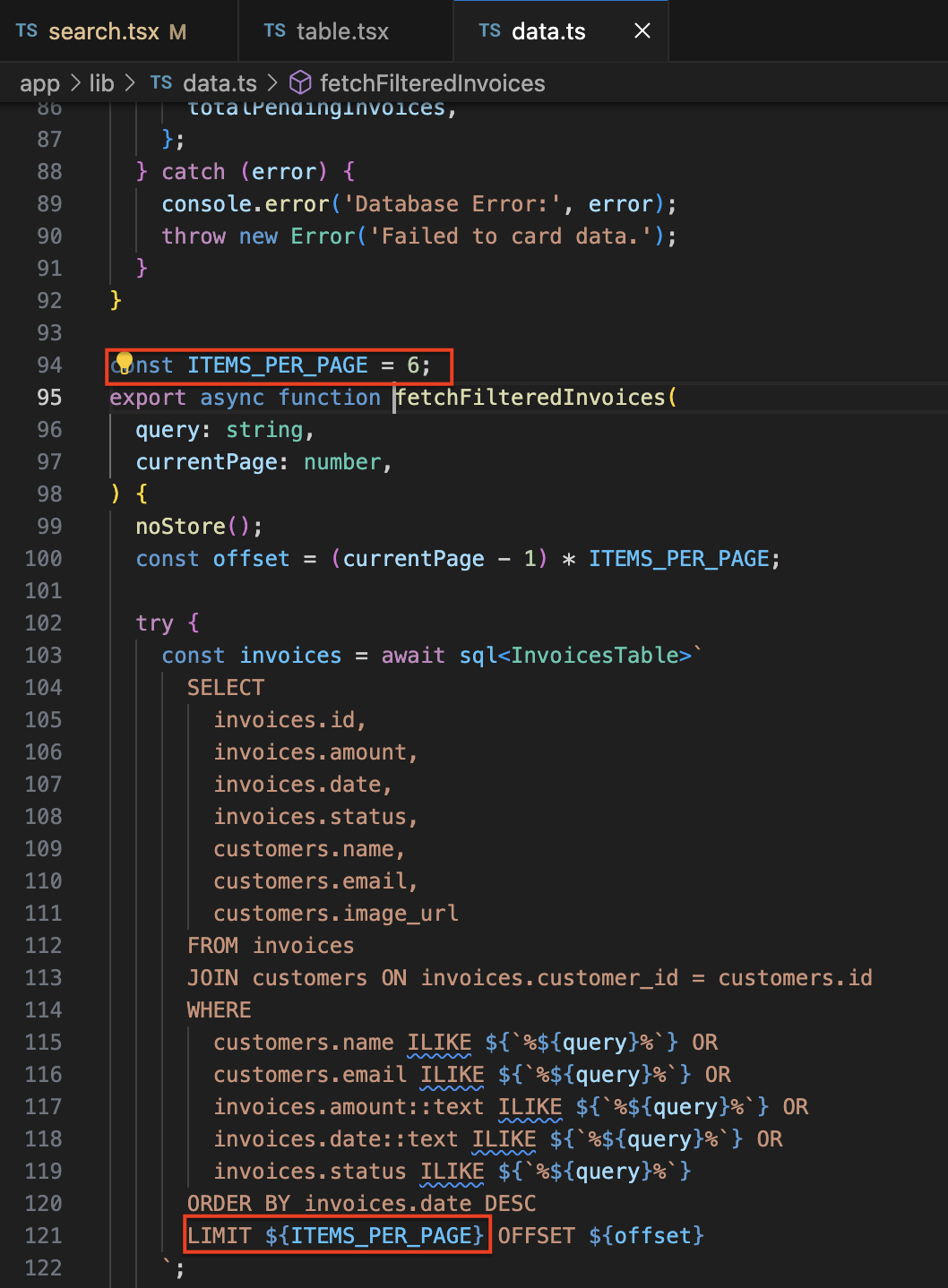
Task: Click line number 103 in the gutter
Action: coord(43,656)
